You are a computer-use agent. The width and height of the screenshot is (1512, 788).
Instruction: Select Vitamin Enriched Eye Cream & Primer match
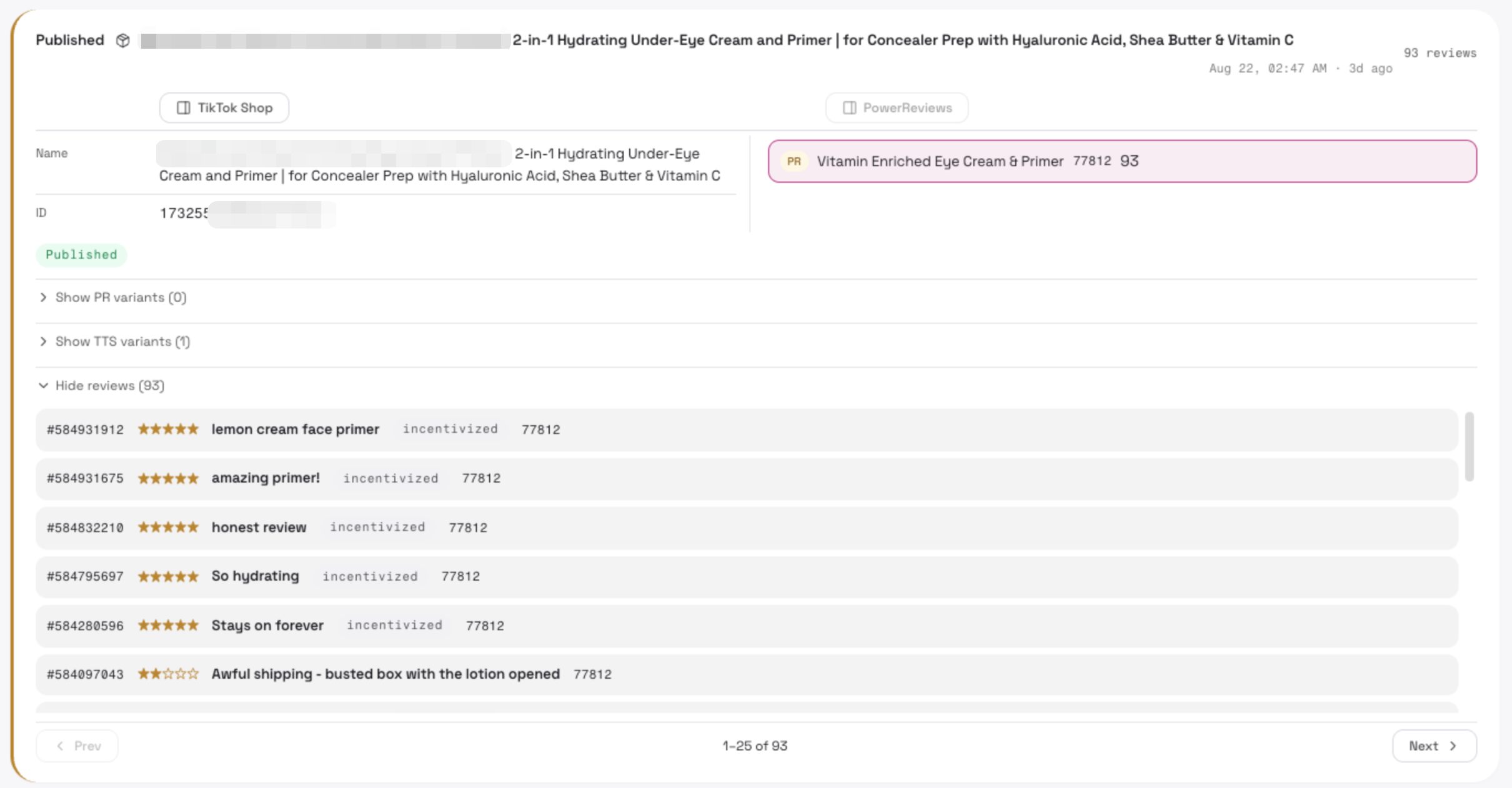pos(1122,162)
